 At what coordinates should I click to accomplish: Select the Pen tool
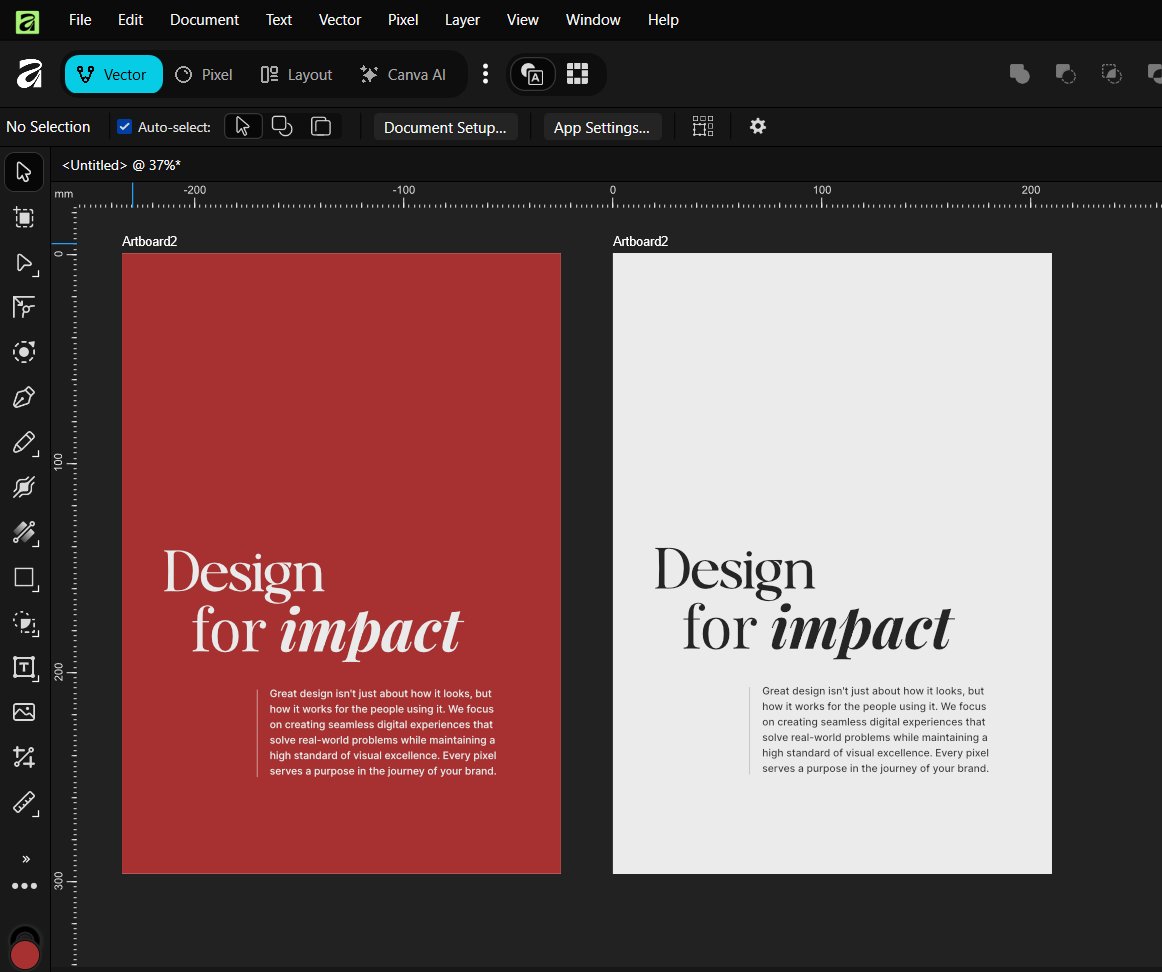[x=24, y=397]
